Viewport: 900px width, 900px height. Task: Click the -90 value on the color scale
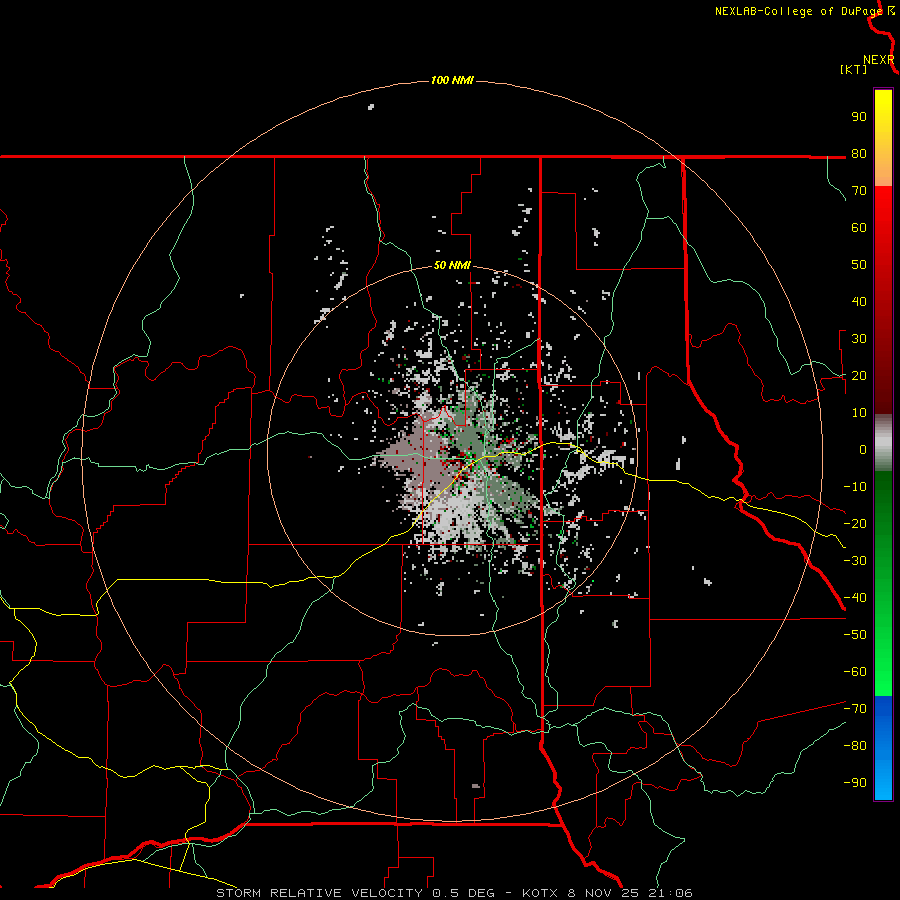pos(855,783)
